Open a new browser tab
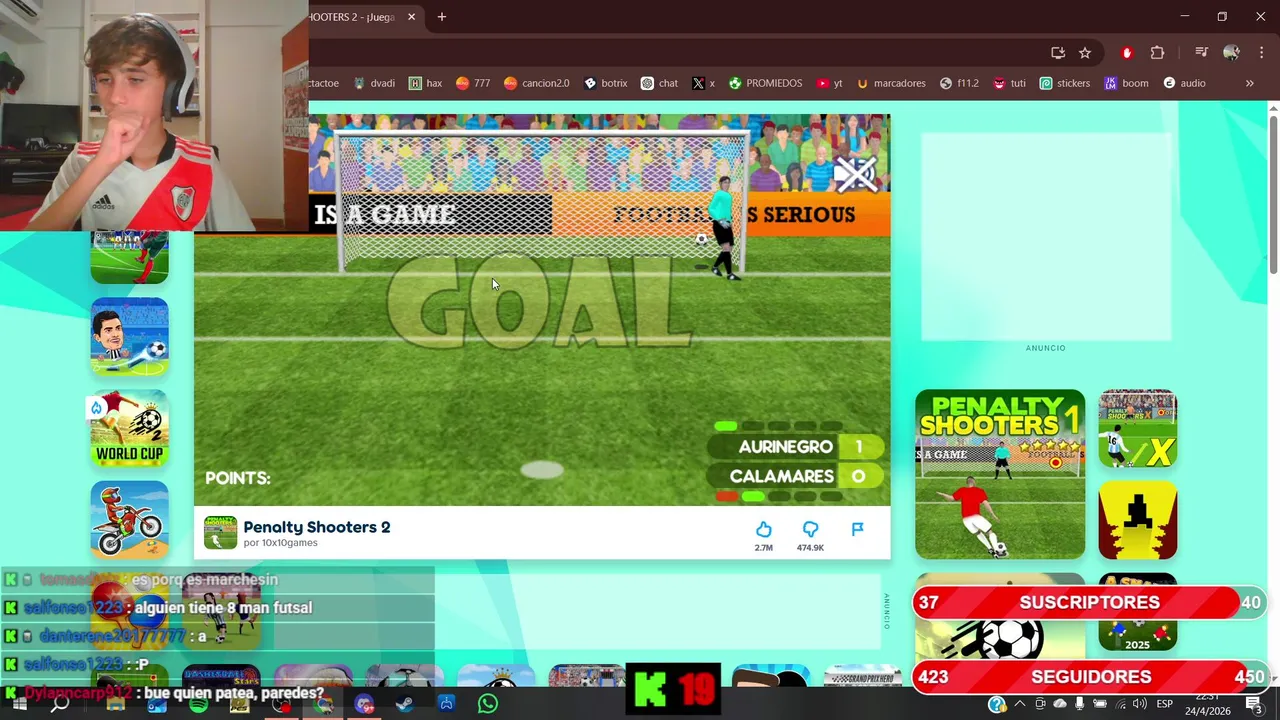 [441, 17]
